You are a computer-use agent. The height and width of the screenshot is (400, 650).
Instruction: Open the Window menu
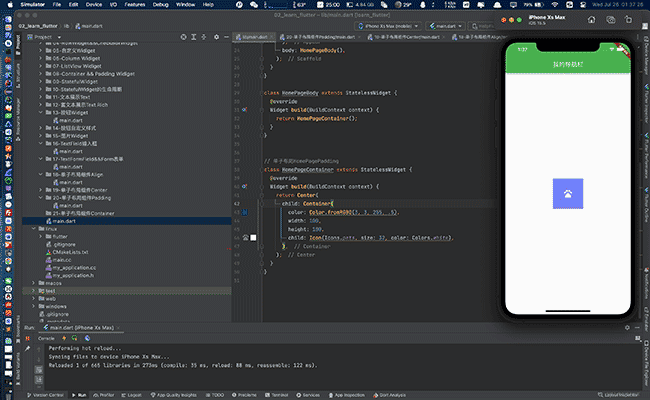pos(185,5)
